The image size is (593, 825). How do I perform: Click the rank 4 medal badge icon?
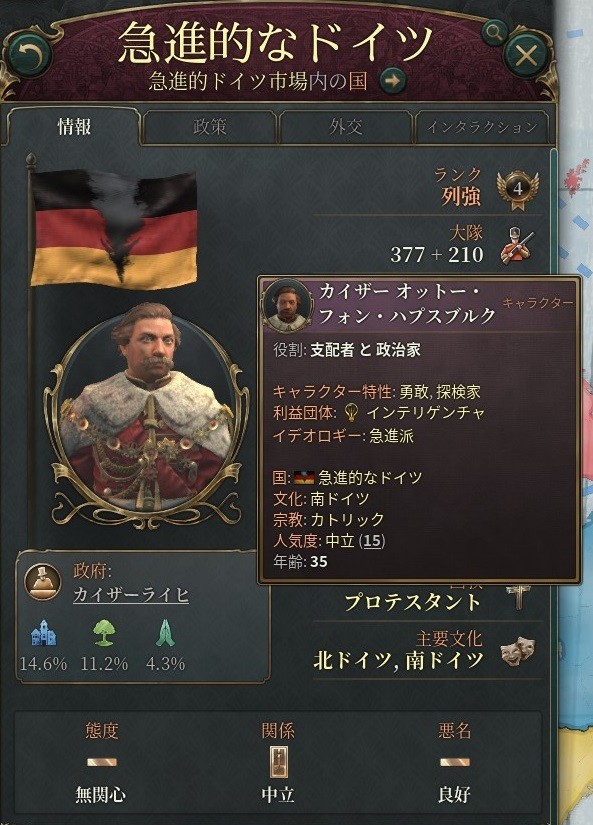[x=518, y=190]
